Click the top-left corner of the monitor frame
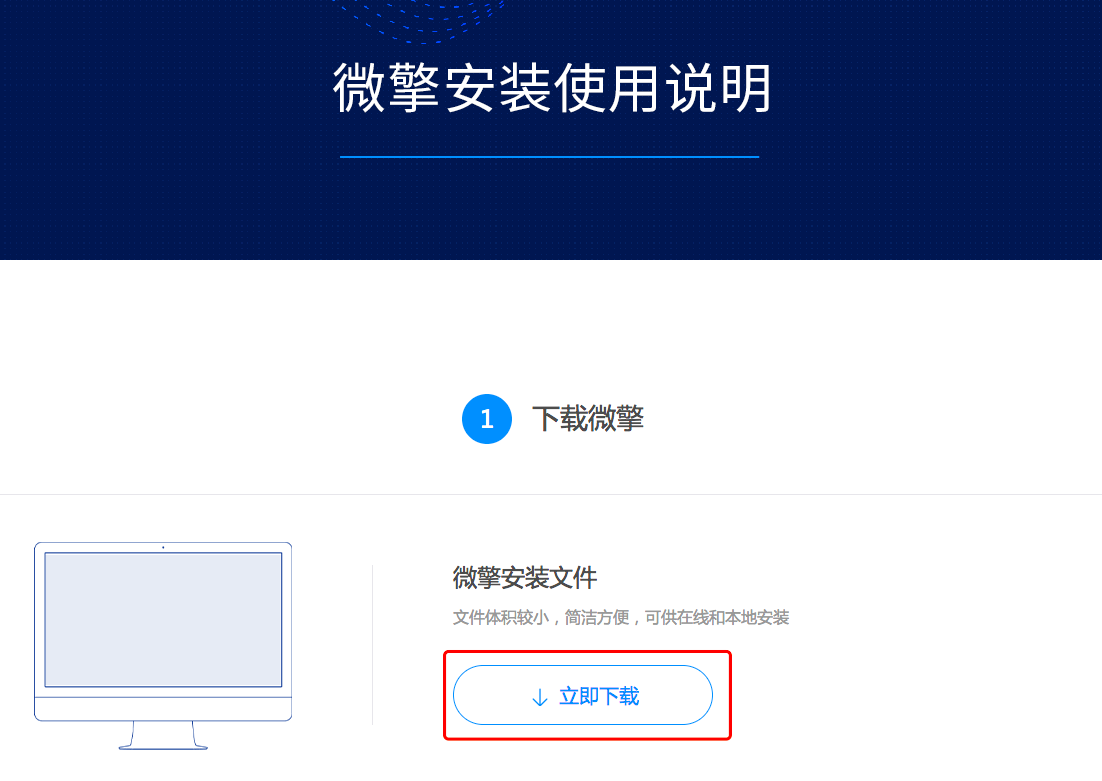 (x=37, y=546)
